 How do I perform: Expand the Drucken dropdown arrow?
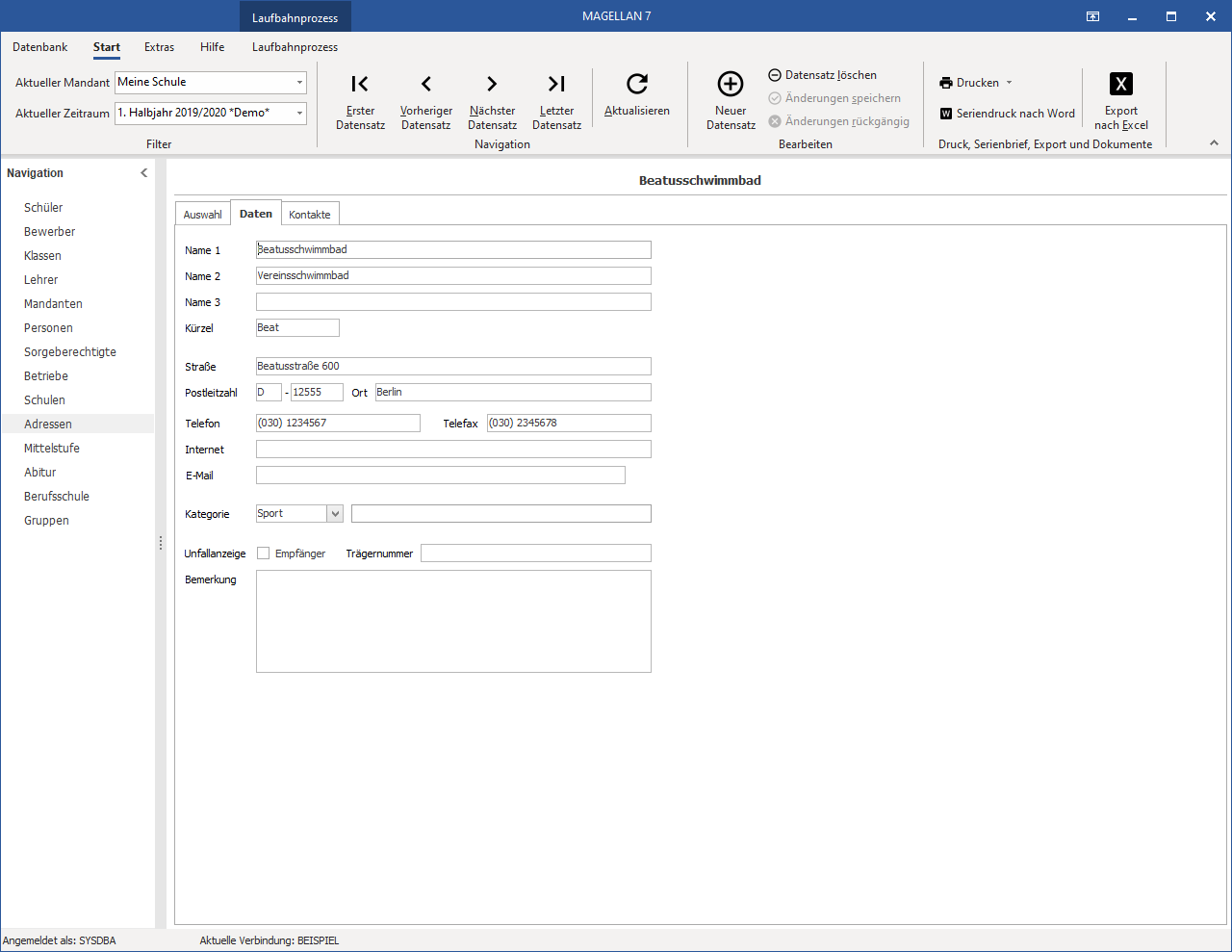[x=1009, y=83]
